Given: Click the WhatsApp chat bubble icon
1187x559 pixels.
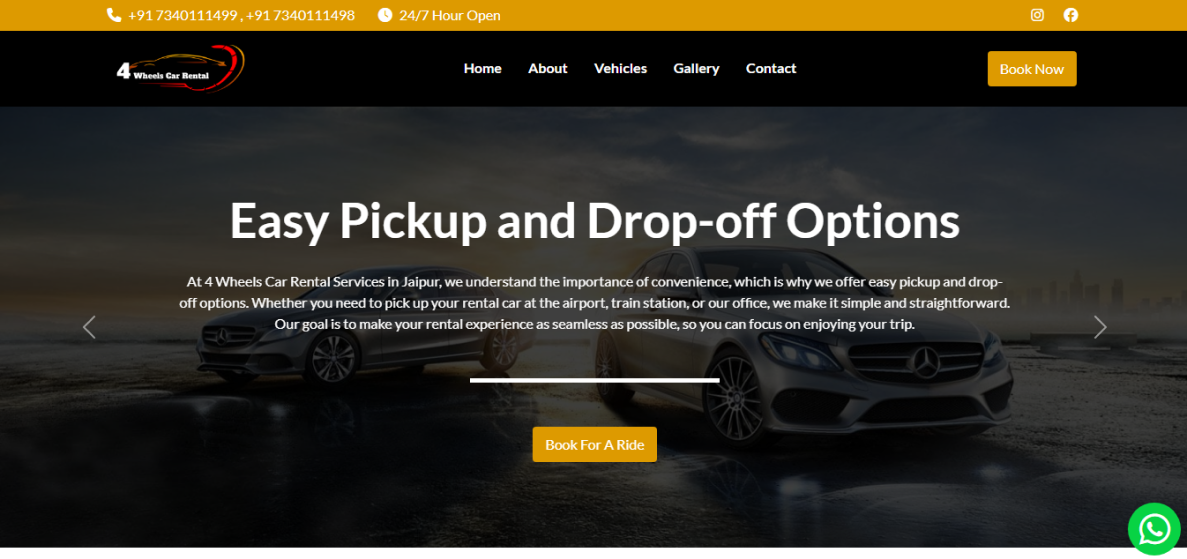Looking at the screenshot, I should pyautogui.click(x=1154, y=529).
